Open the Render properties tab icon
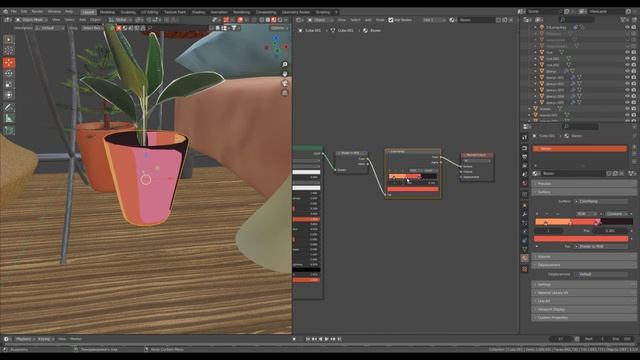640x360 pixels. [525, 148]
